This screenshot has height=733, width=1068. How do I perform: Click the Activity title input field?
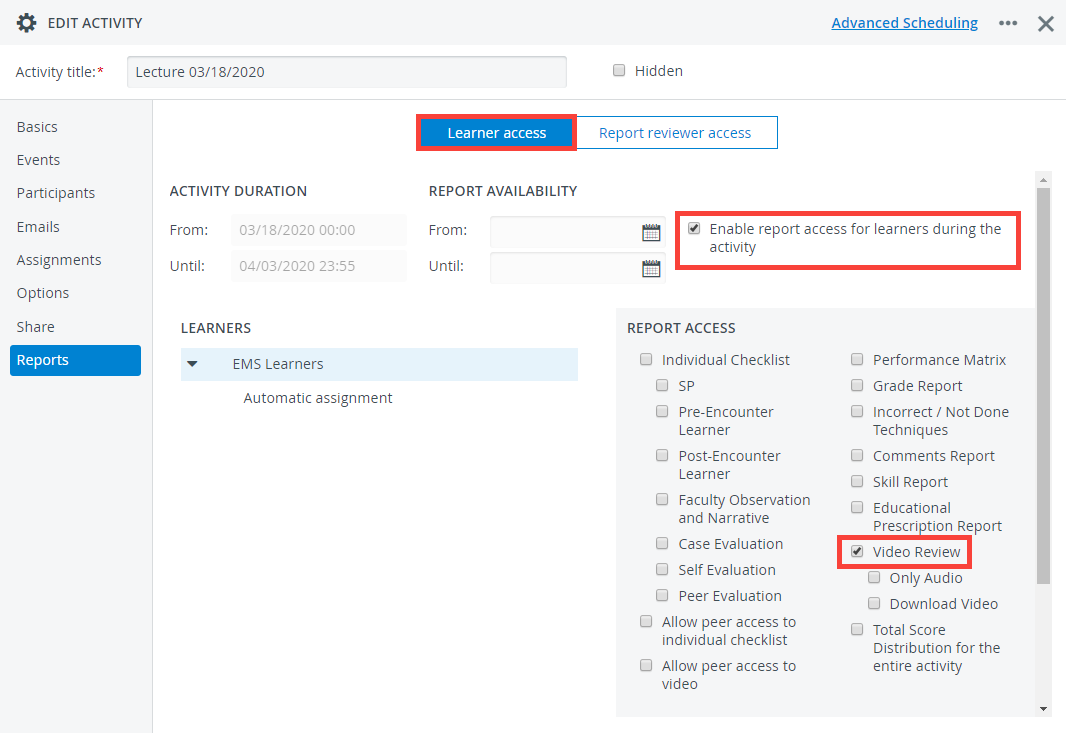tap(347, 72)
